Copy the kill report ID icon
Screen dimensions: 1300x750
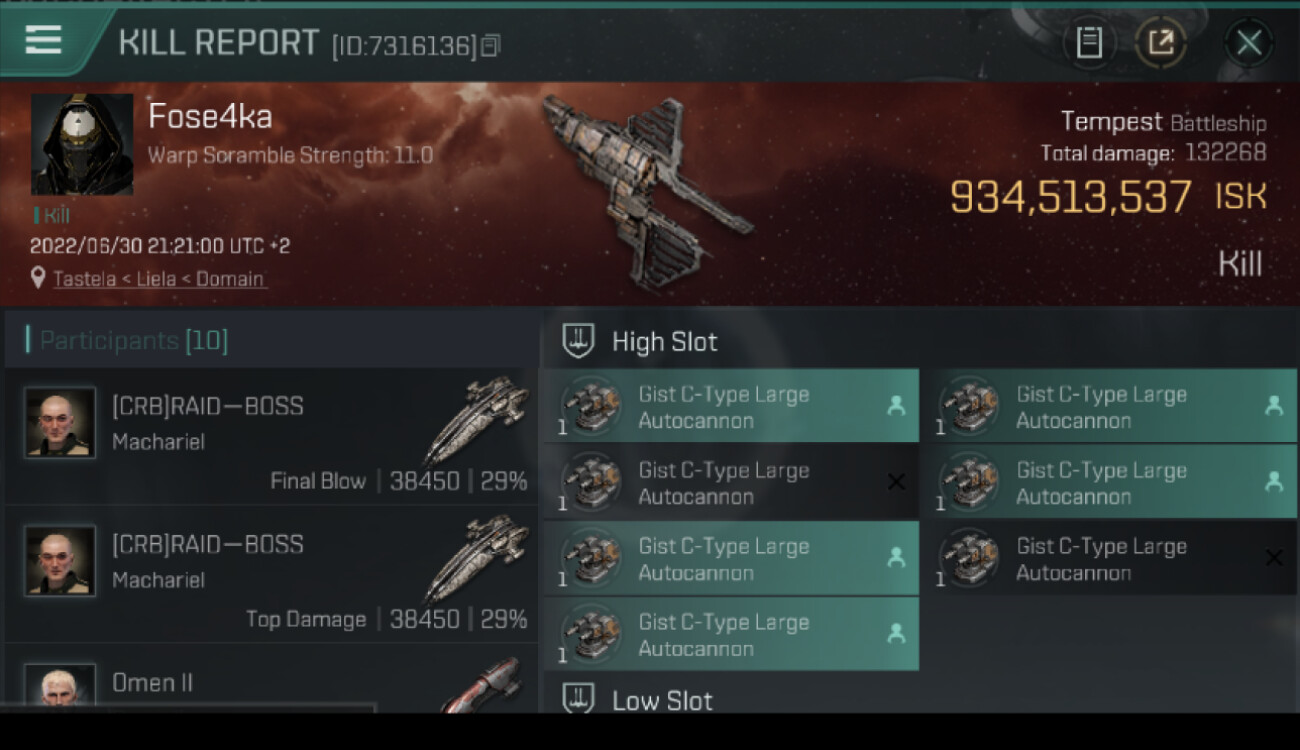490,45
